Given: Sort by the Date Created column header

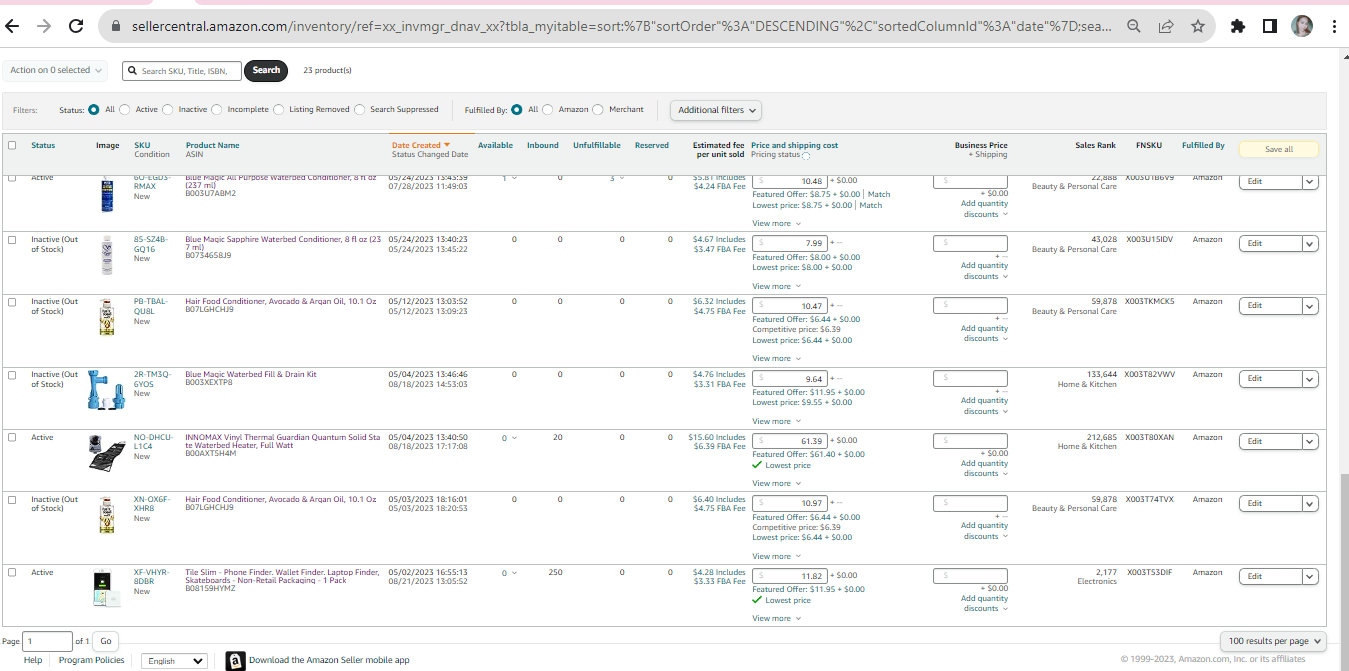Looking at the screenshot, I should point(420,145).
